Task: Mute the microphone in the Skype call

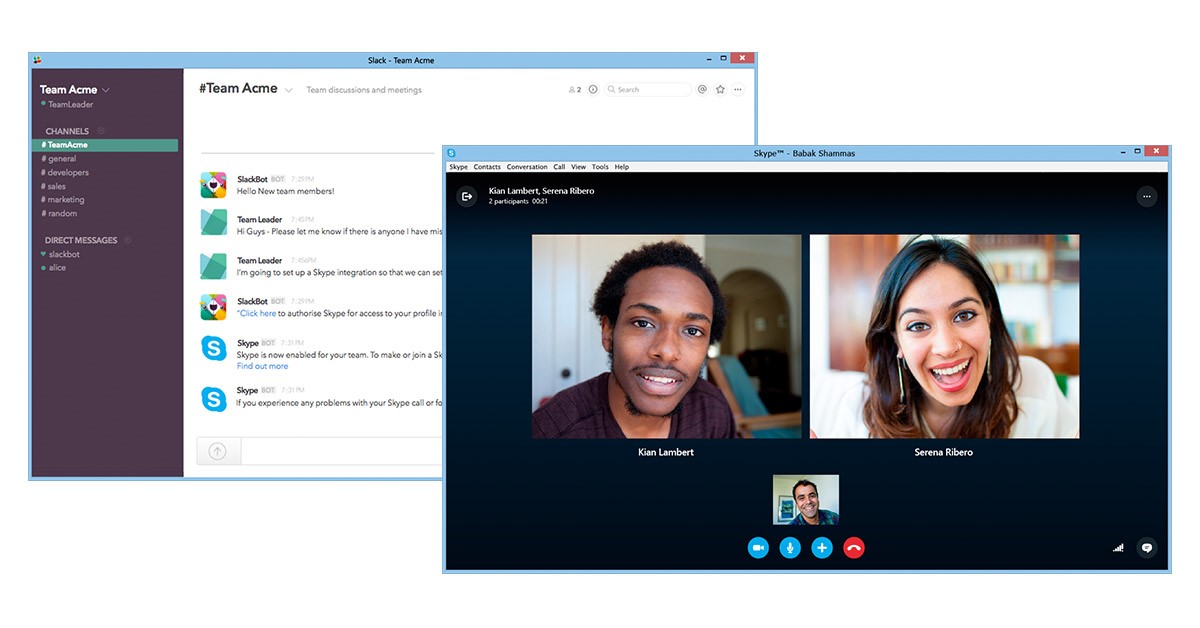Action: point(790,547)
